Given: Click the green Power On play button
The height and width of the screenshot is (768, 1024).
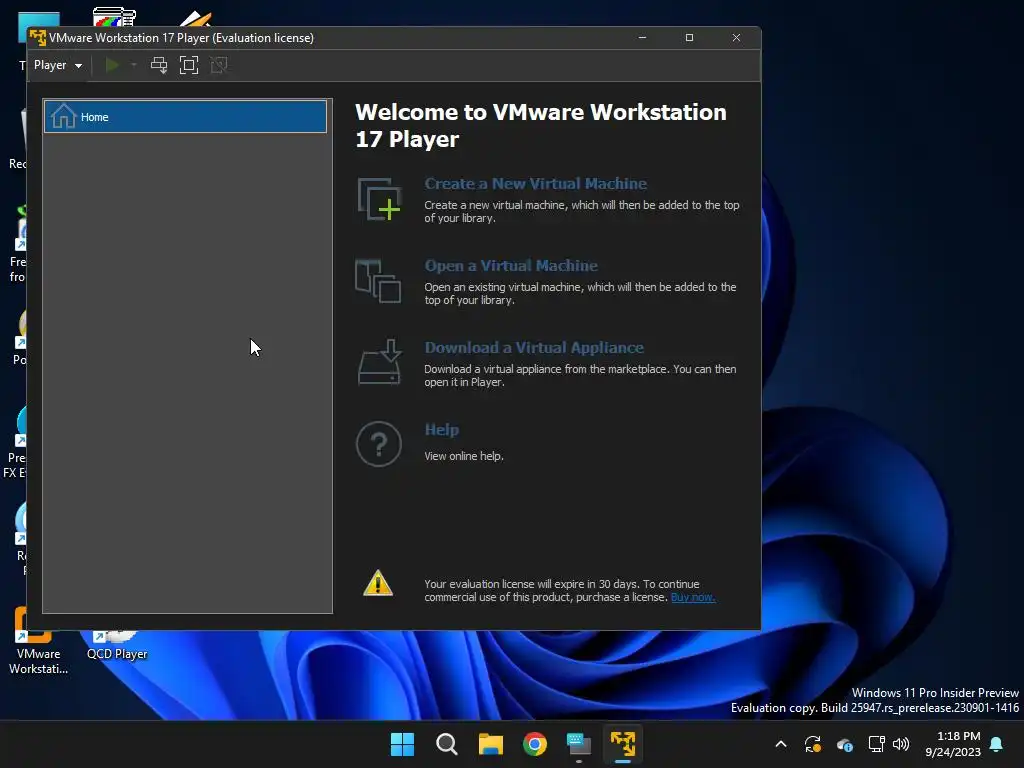Looking at the screenshot, I should [x=112, y=65].
